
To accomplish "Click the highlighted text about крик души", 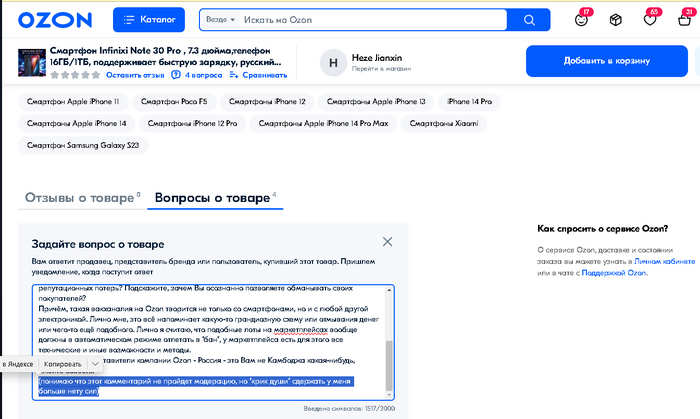I will (196, 386).
